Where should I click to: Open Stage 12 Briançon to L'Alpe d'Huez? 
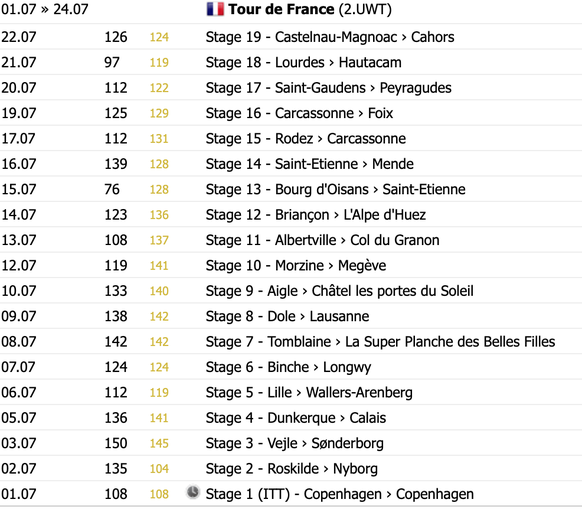pos(316,215)
